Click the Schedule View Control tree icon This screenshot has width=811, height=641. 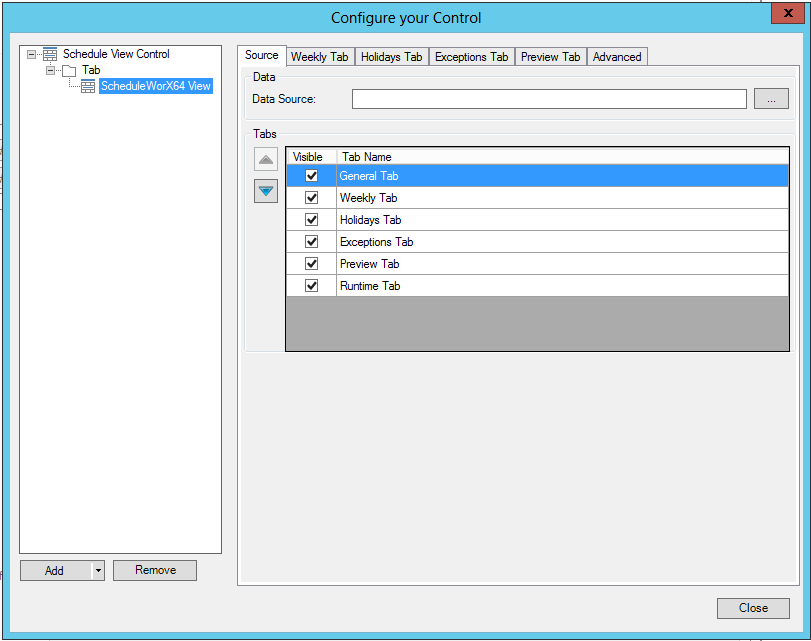click(x=50, y=55)
